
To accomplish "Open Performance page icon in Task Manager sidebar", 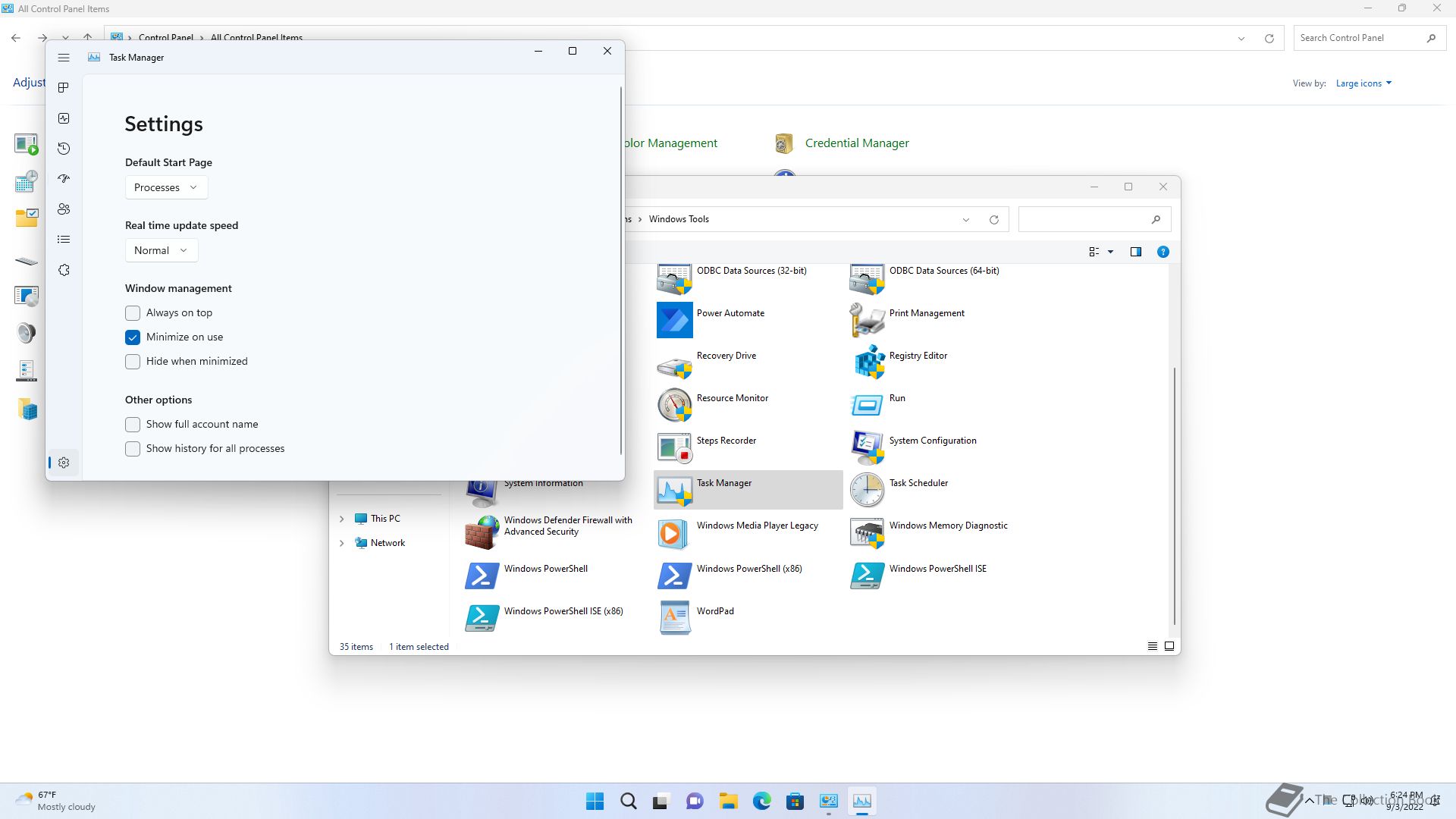I will click(x=64, y=118).
